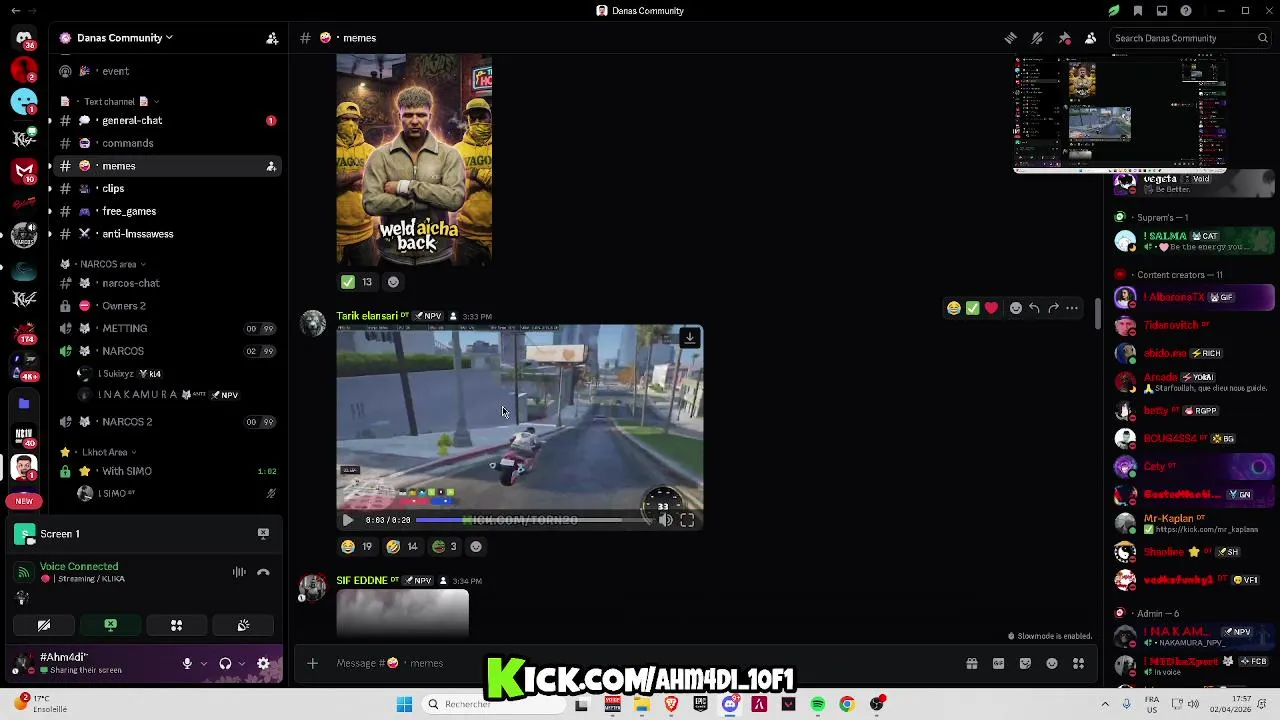Toggle rolling-laugh reaction with 14 count

pos(403,547)
